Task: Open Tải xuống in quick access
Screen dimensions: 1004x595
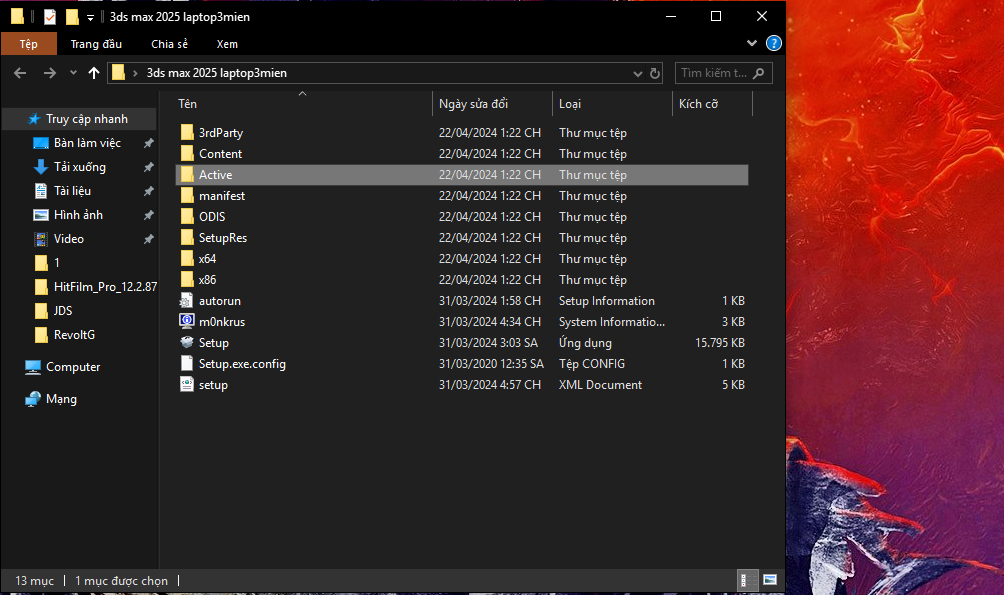Action: point(79,167)
